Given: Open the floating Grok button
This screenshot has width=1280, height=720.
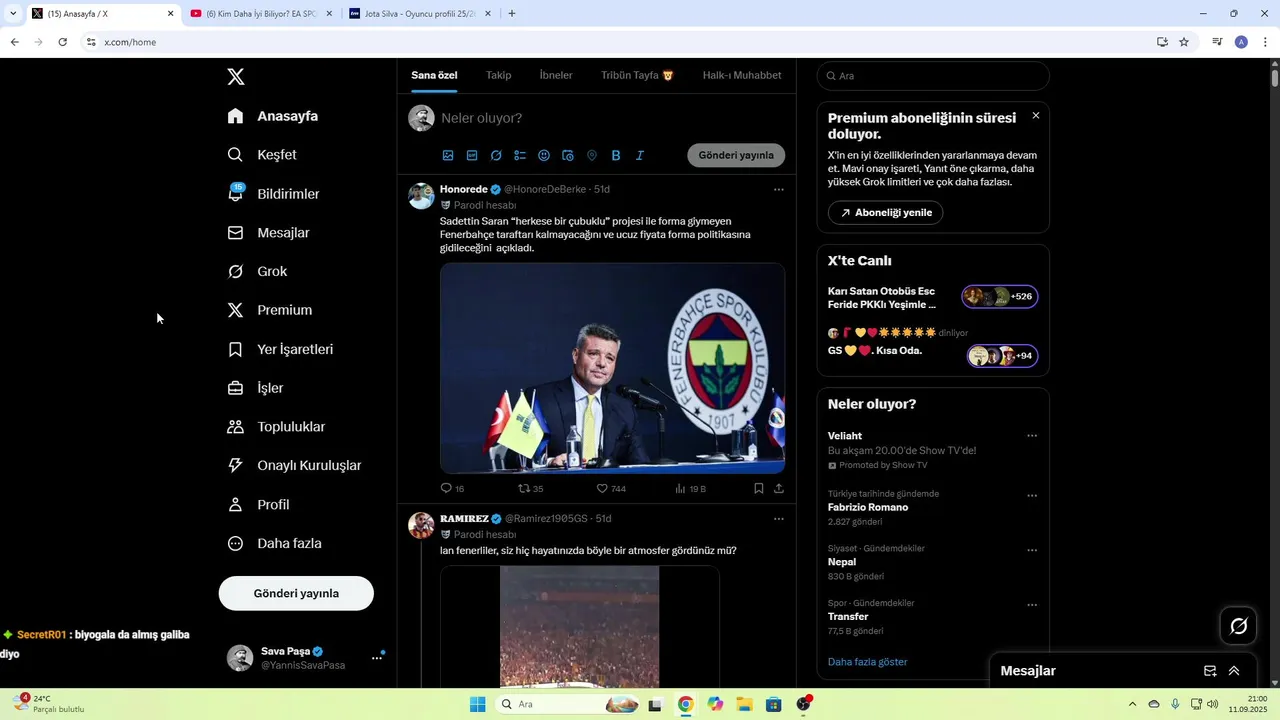Looking at the screenshot, I should 1239,626.
